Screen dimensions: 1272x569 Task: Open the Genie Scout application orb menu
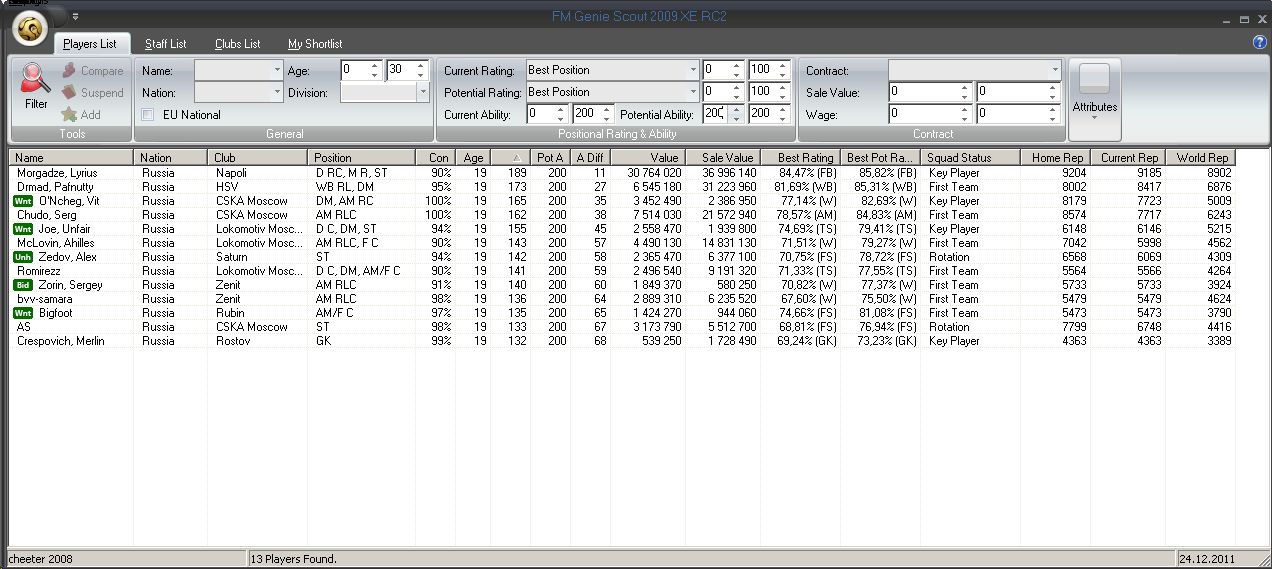click(x=32, y=30)
